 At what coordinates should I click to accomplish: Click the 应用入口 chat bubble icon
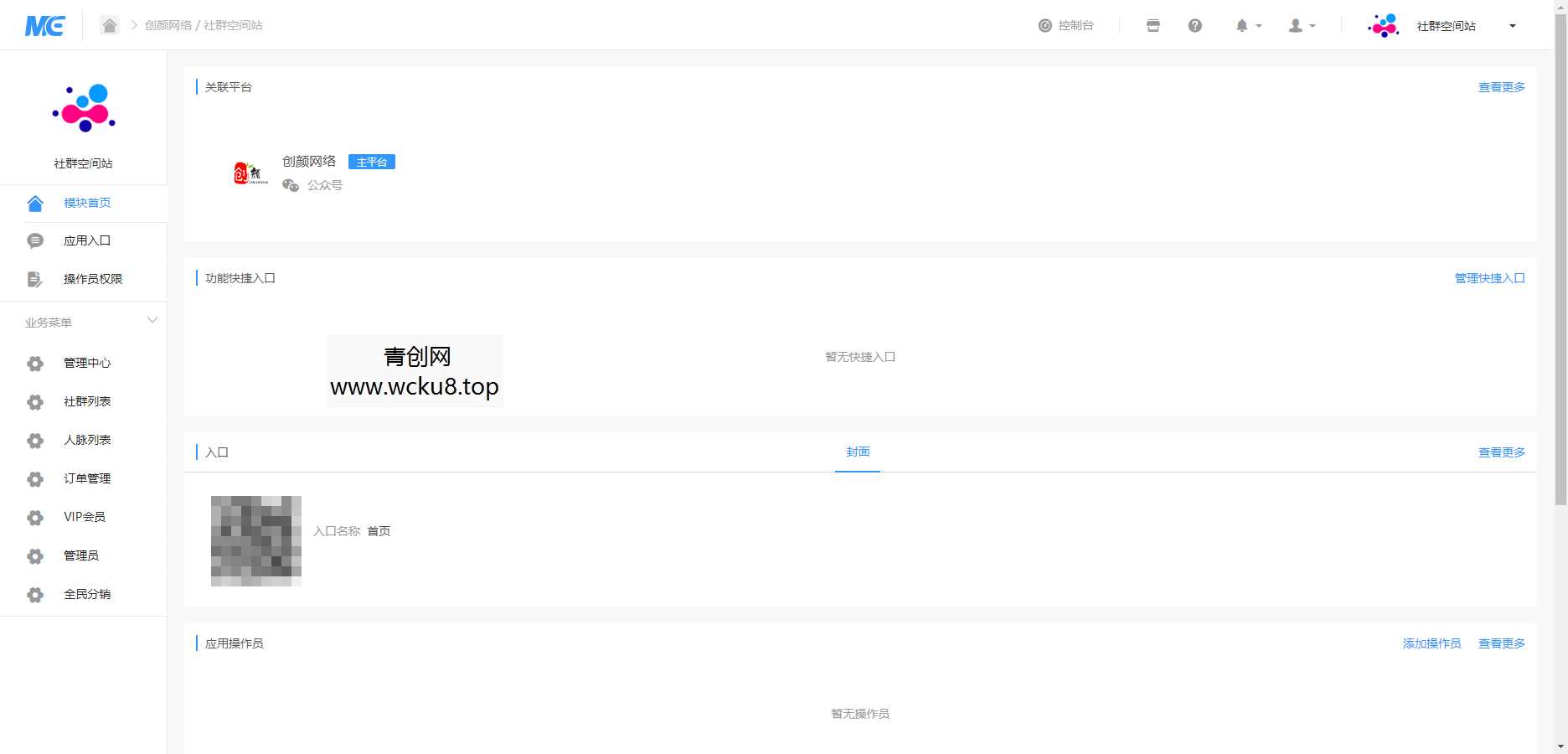coord(35,241)
